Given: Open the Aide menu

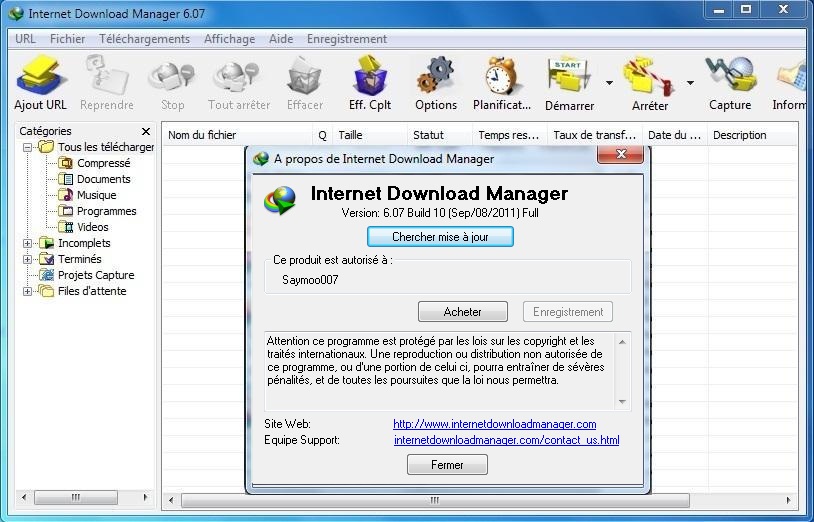Looking at the screenshot, I should coord(281,39).
